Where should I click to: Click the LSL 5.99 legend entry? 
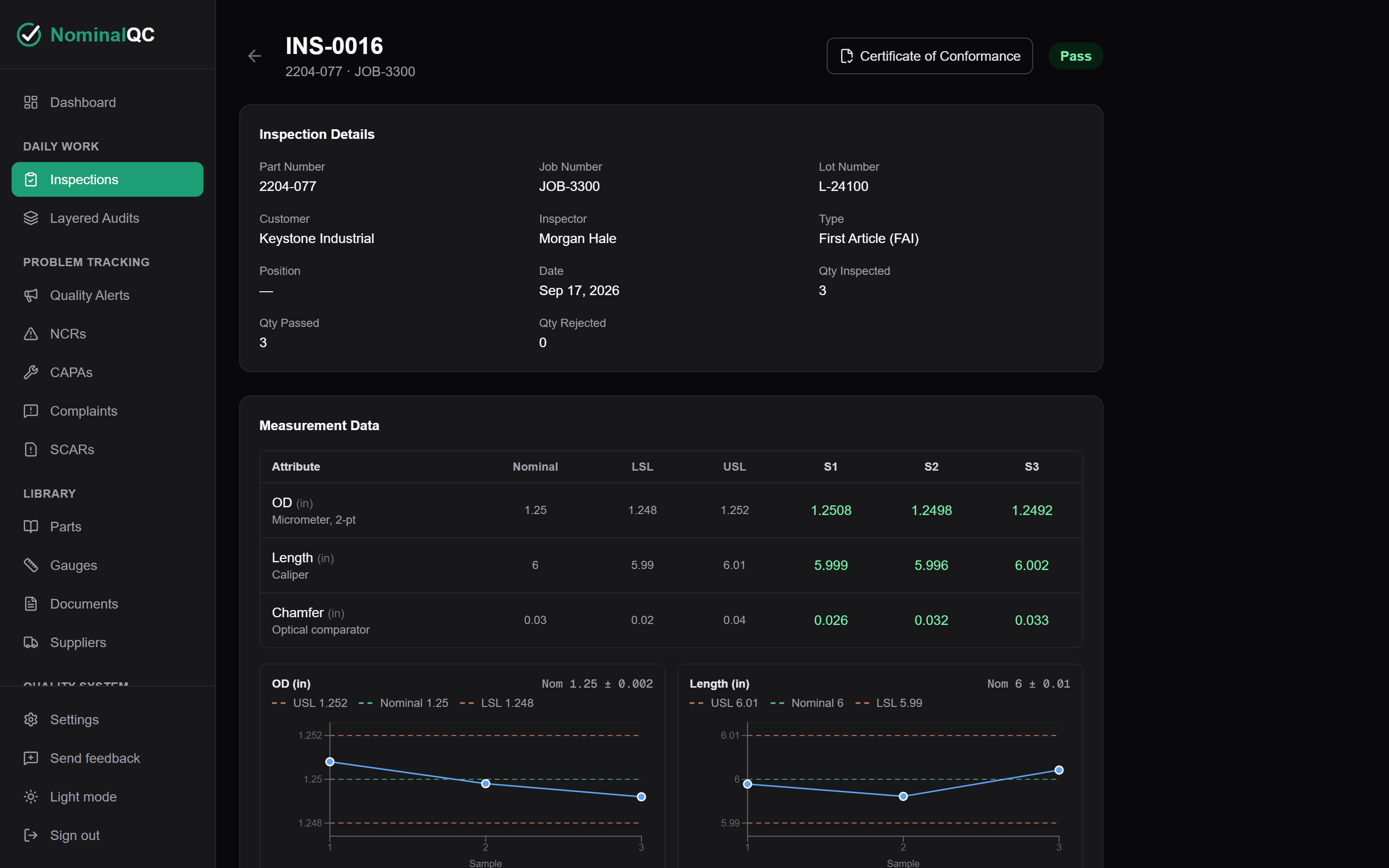point(888,703)
